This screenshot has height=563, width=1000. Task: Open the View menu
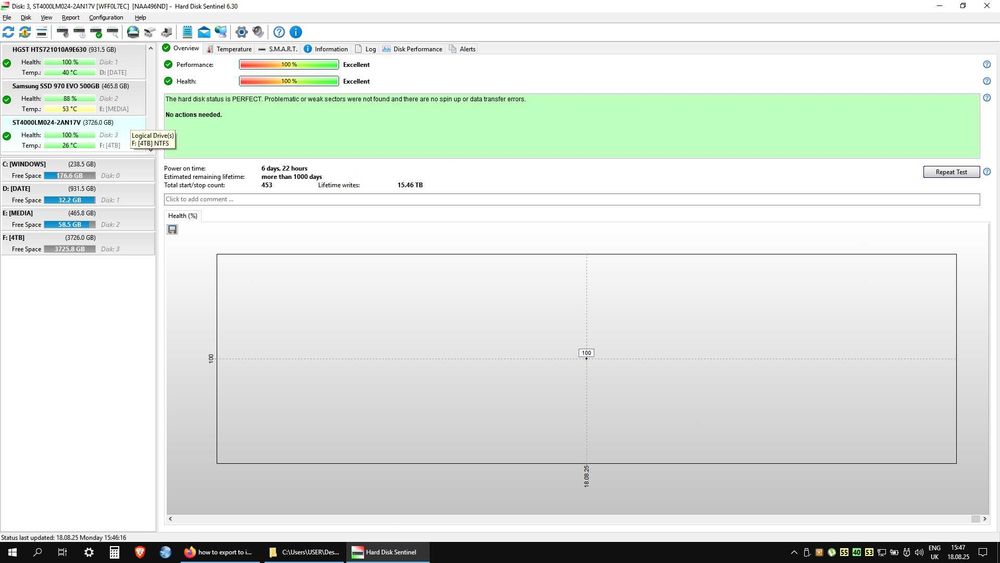click(x=47, y=17)
